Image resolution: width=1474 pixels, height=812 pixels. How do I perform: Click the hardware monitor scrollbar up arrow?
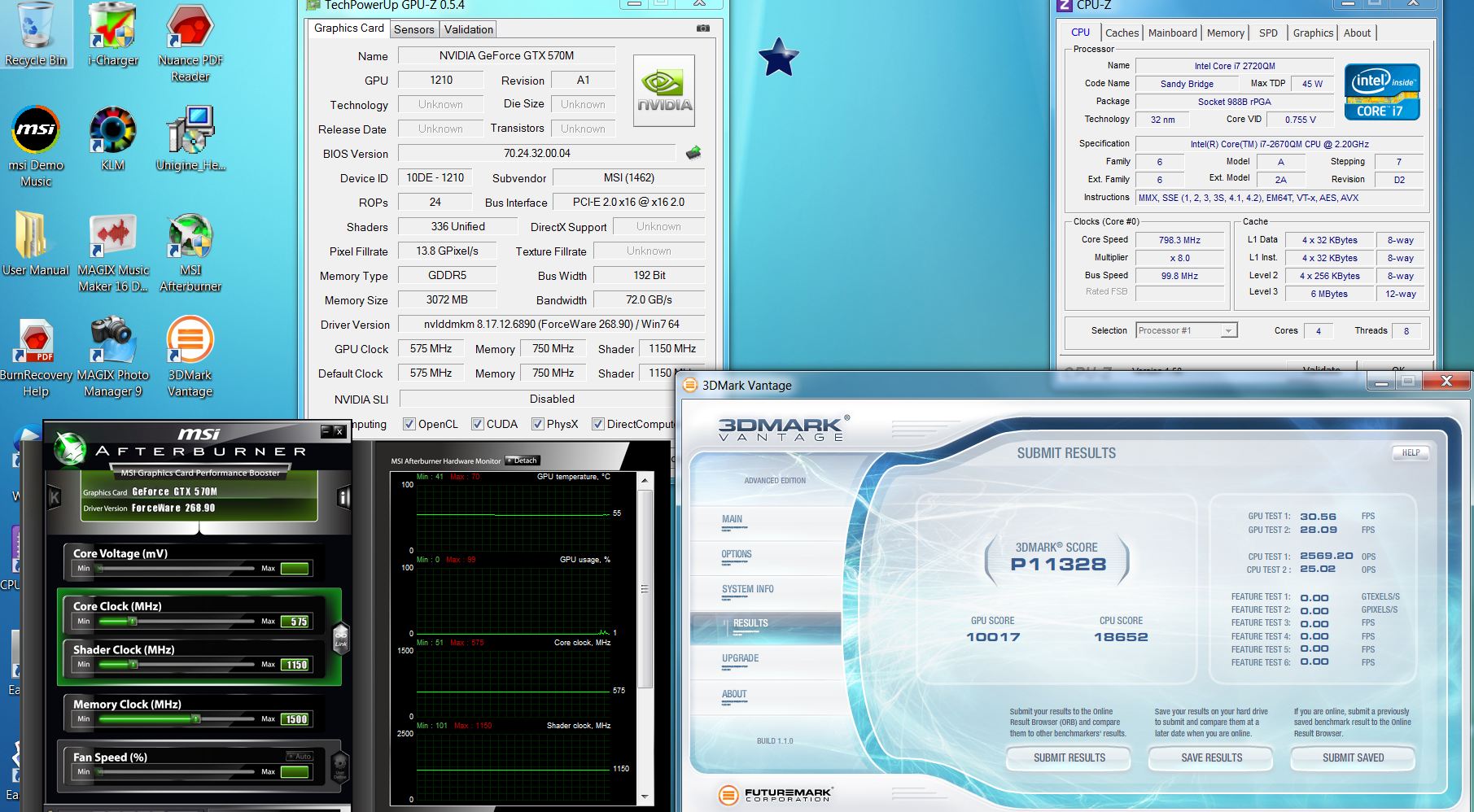[x=645, y=481]
